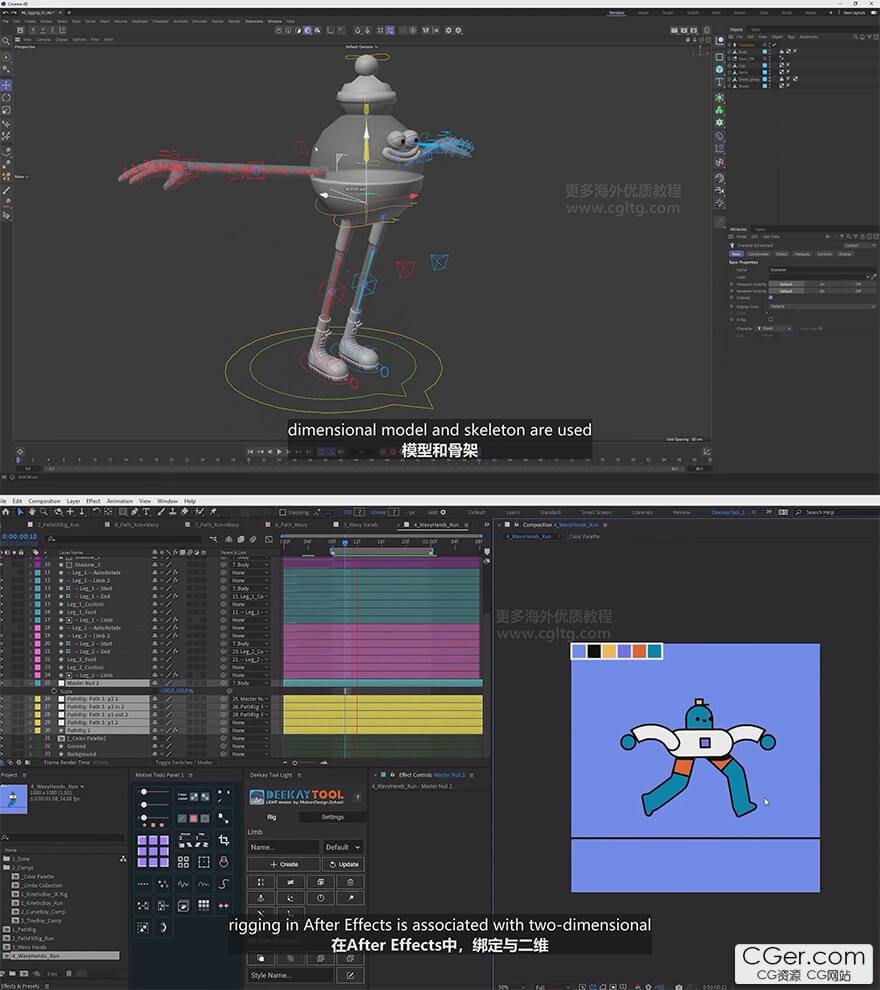Select the Standard layout tab in Cinema 4D
This screenshot has width=880, height=990.
click(x=617, y=13)
